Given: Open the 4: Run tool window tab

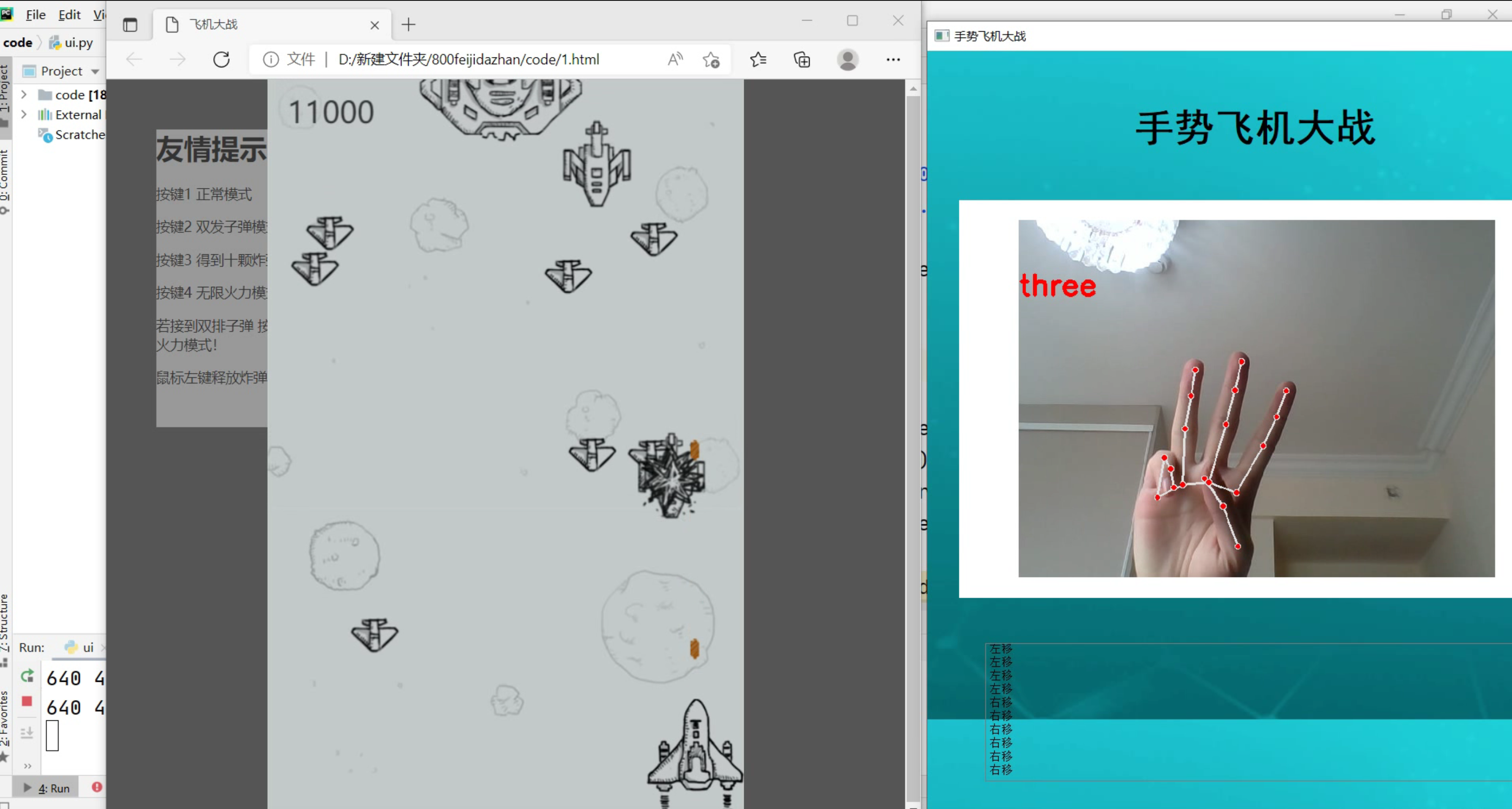Looking at the screenshot, I should (53, 788).
